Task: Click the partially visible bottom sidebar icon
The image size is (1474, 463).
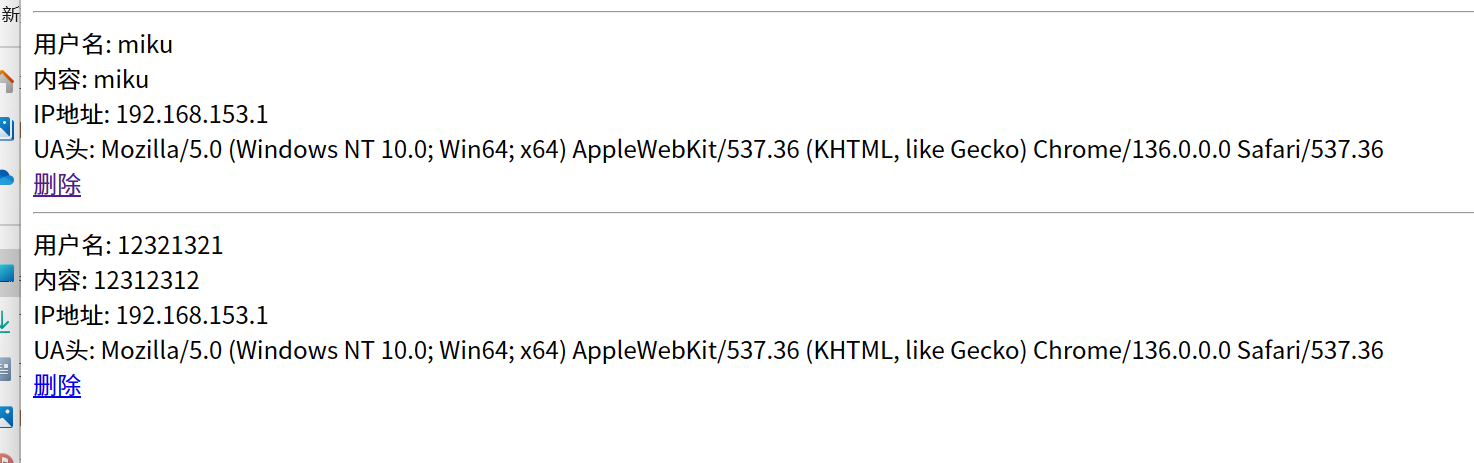Action: (x=8, y=457)
